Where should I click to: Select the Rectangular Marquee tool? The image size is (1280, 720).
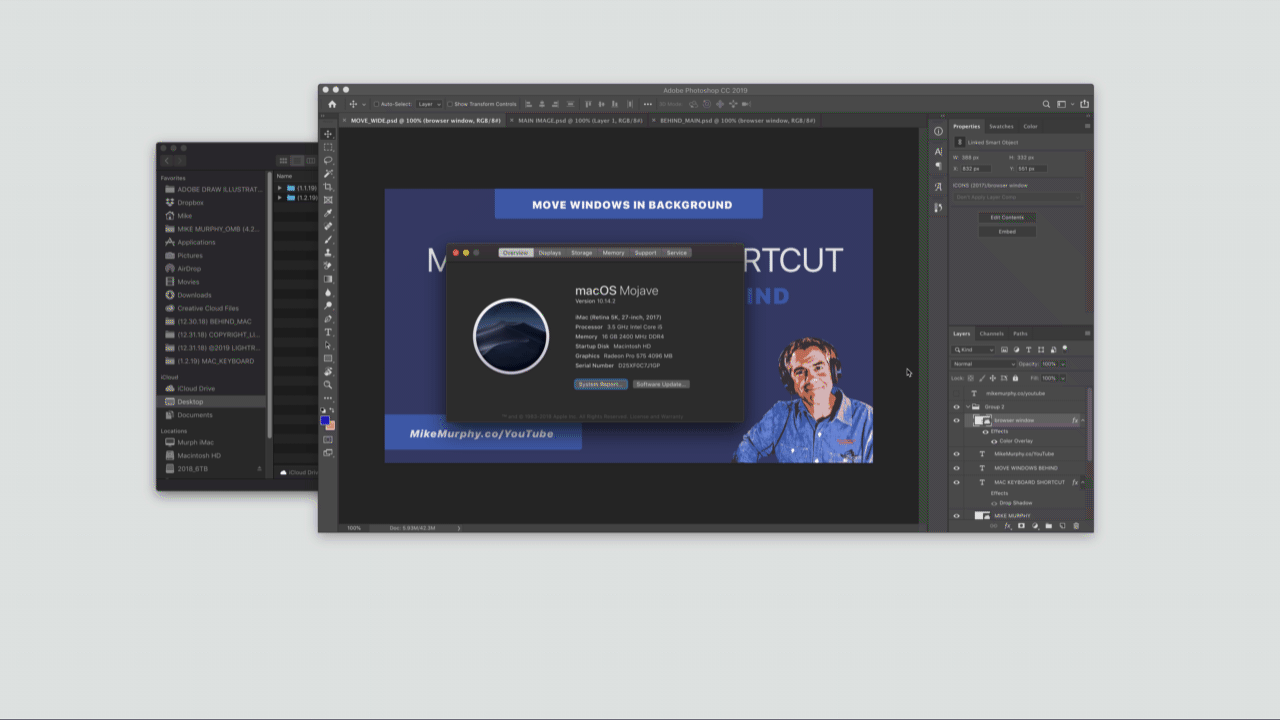(328, 147)
